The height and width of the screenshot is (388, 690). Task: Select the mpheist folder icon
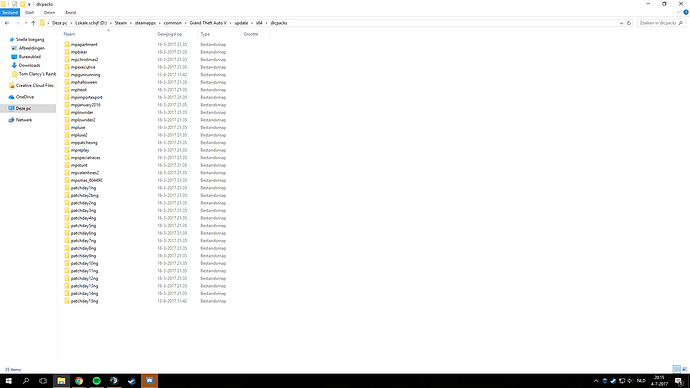coord(66,90)
